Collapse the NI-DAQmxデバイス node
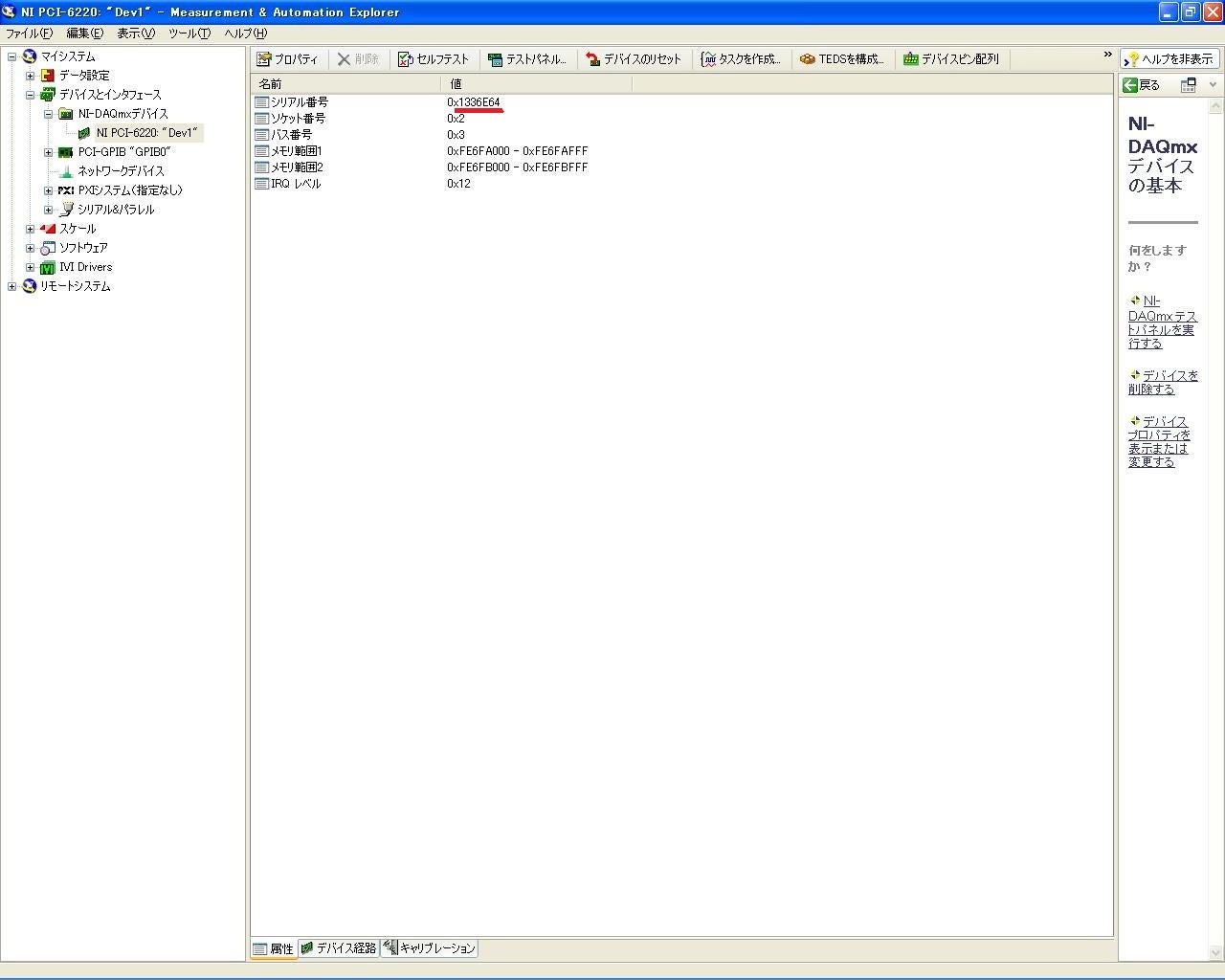This screenshot has height=980, width=1225. (48, 114)
